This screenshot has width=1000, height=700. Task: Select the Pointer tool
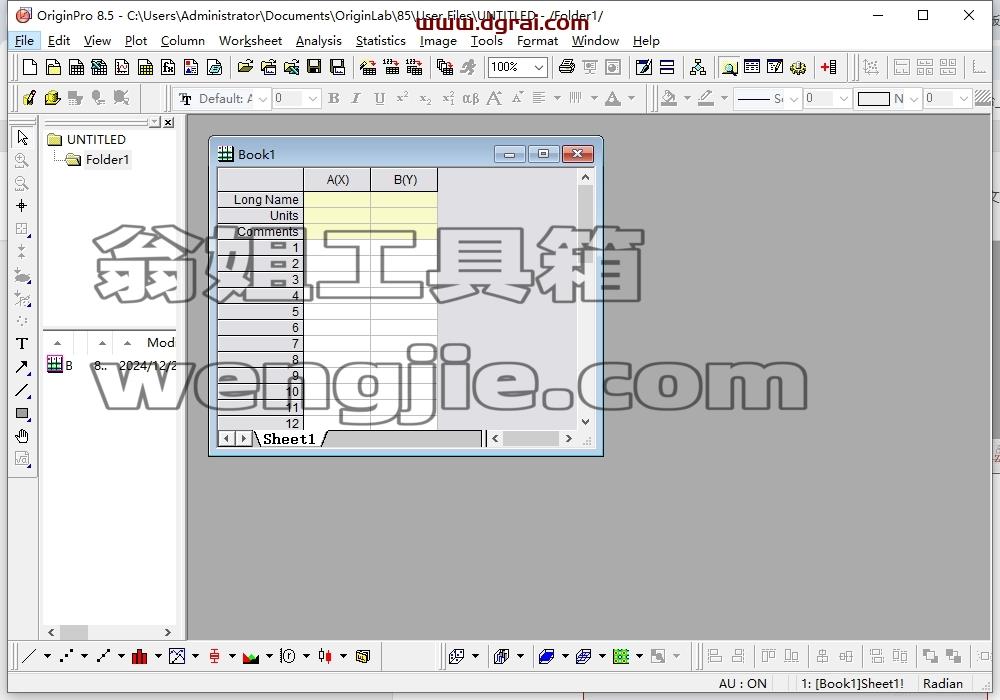tap(22, 137)
